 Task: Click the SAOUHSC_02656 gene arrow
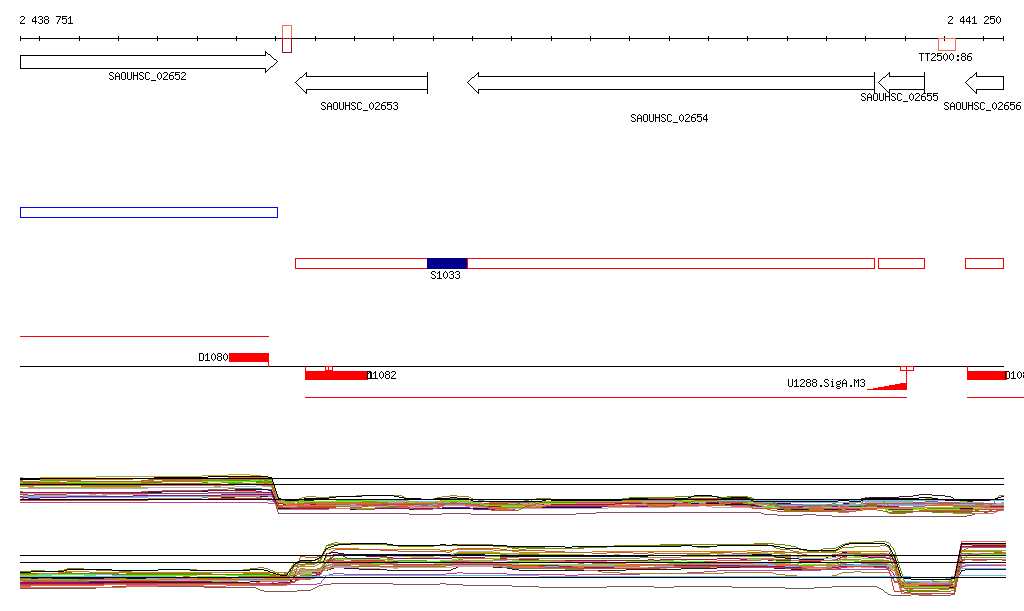pyautogui.click(x=984, y=83)
